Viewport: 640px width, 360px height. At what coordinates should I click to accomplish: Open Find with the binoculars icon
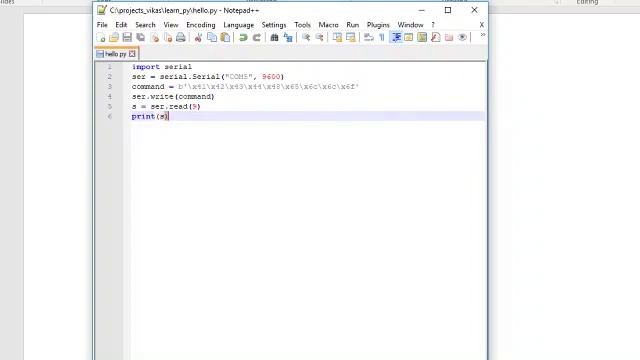point(274,38)
